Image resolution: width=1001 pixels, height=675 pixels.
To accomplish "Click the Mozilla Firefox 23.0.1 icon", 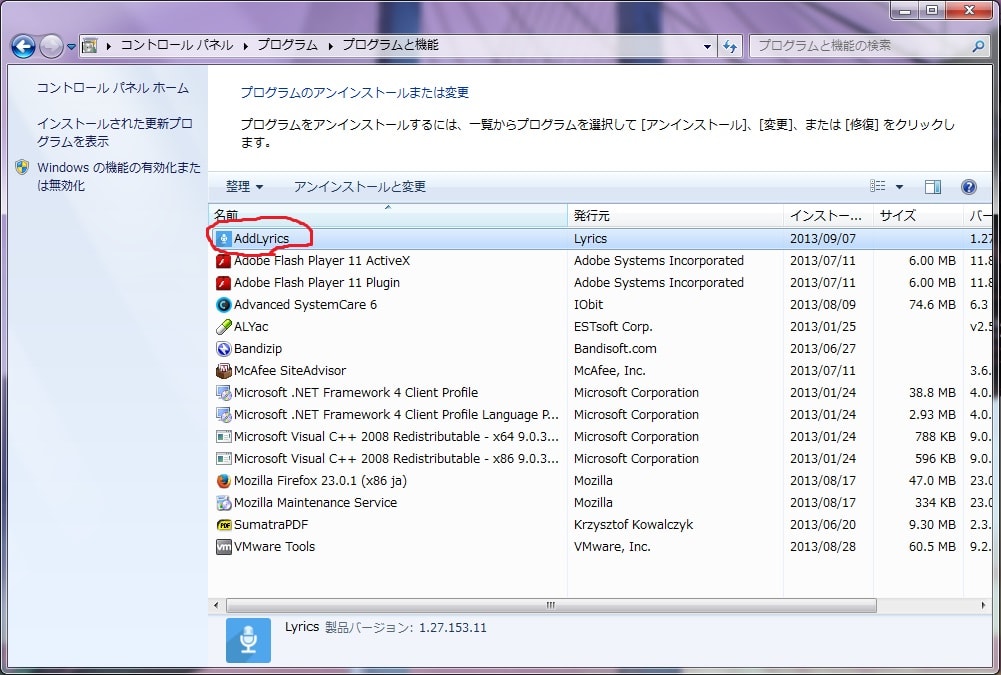I will (223, 481).
